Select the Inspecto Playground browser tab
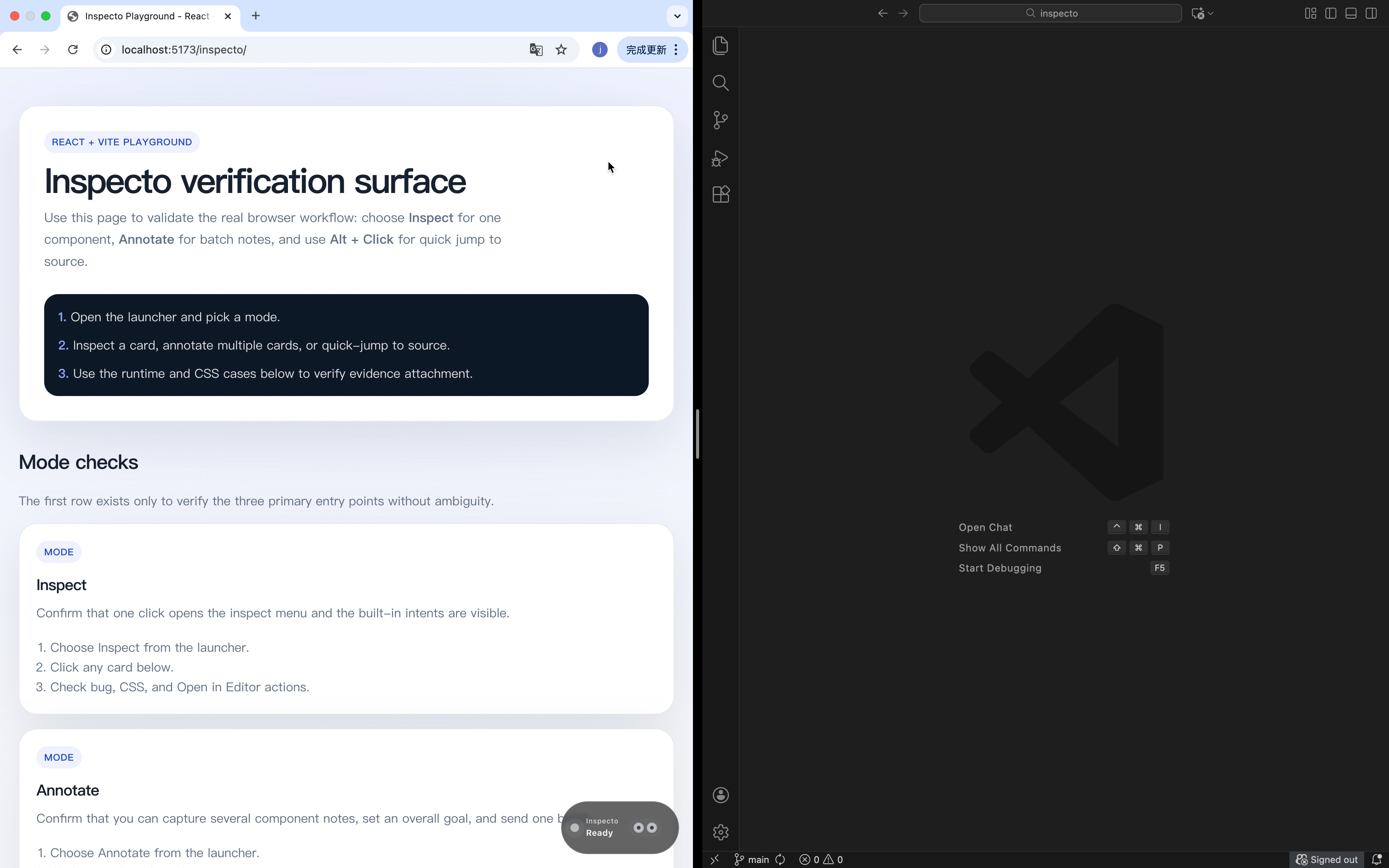The height and width of the screenshot is (868, 1389). [146, 16]
